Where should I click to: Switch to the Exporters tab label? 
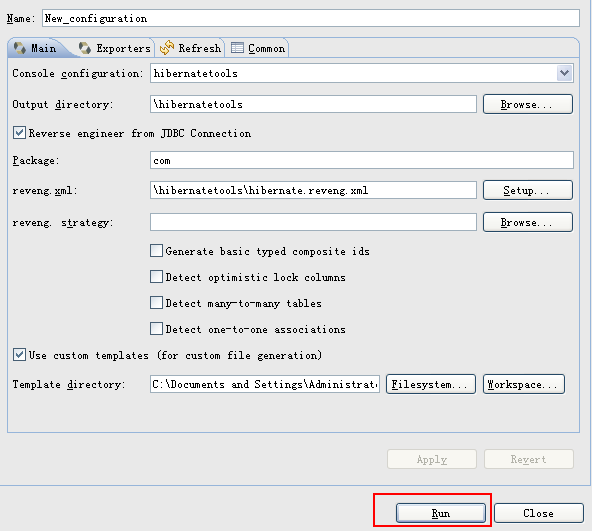tap(123, 48)
